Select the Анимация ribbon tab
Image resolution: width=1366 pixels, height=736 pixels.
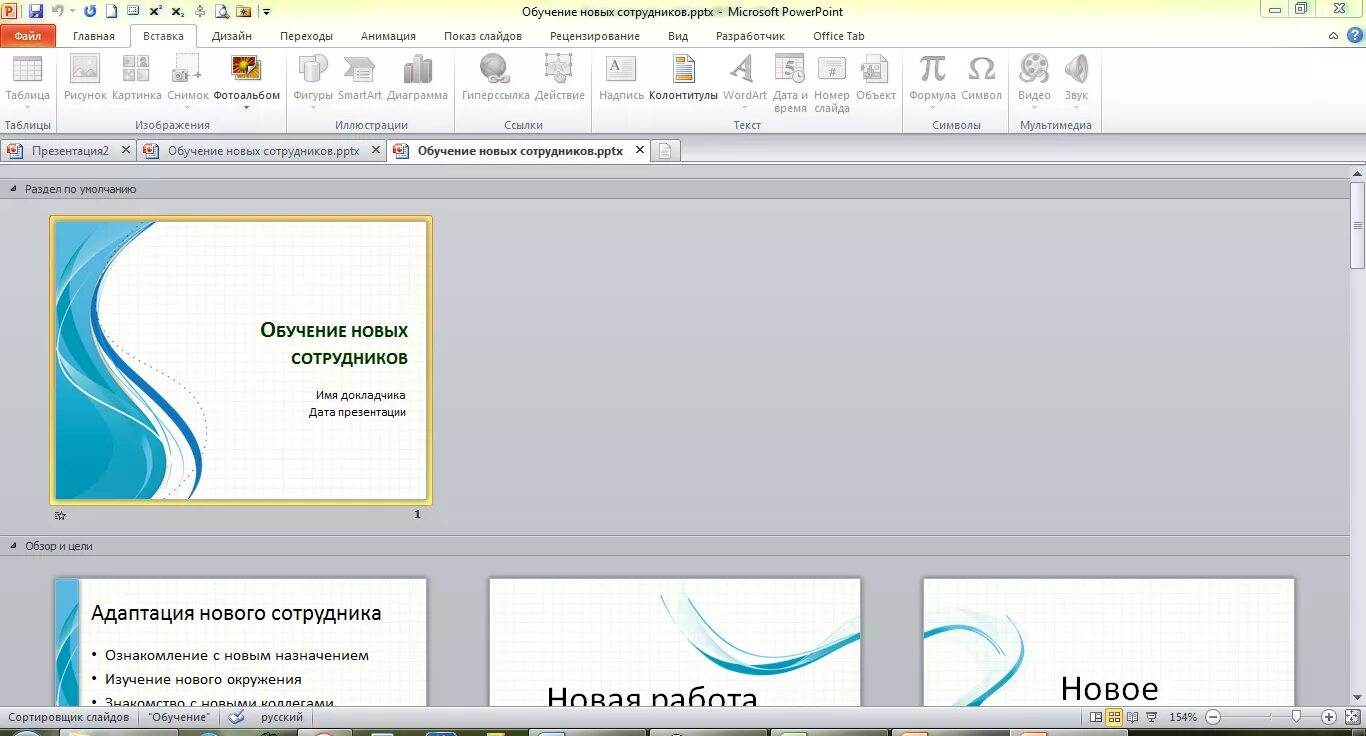388,36
